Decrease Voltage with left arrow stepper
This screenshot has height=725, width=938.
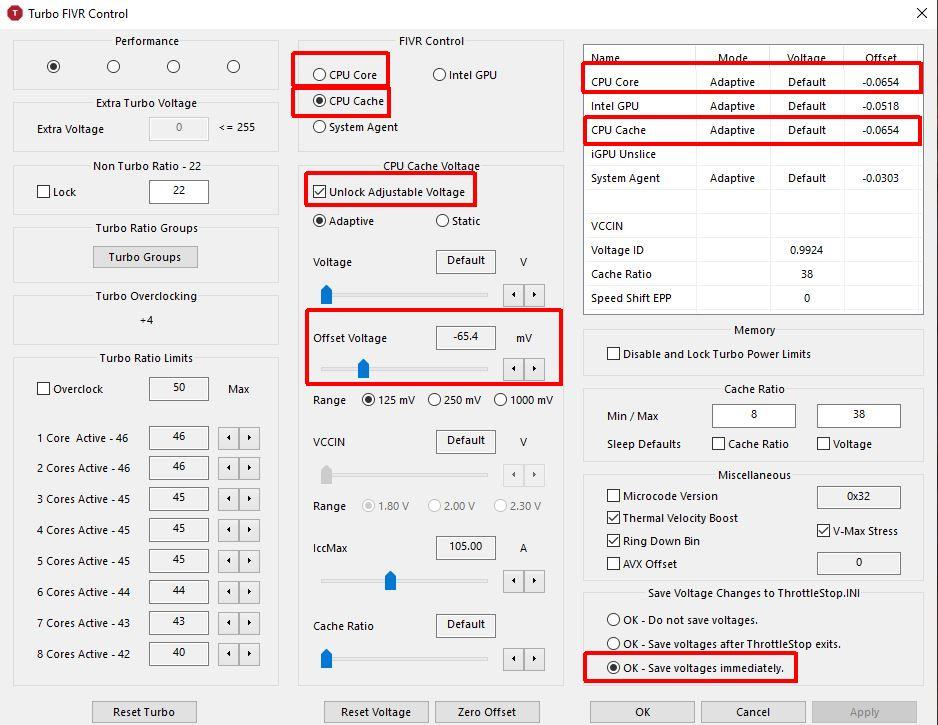pos(514,295)
